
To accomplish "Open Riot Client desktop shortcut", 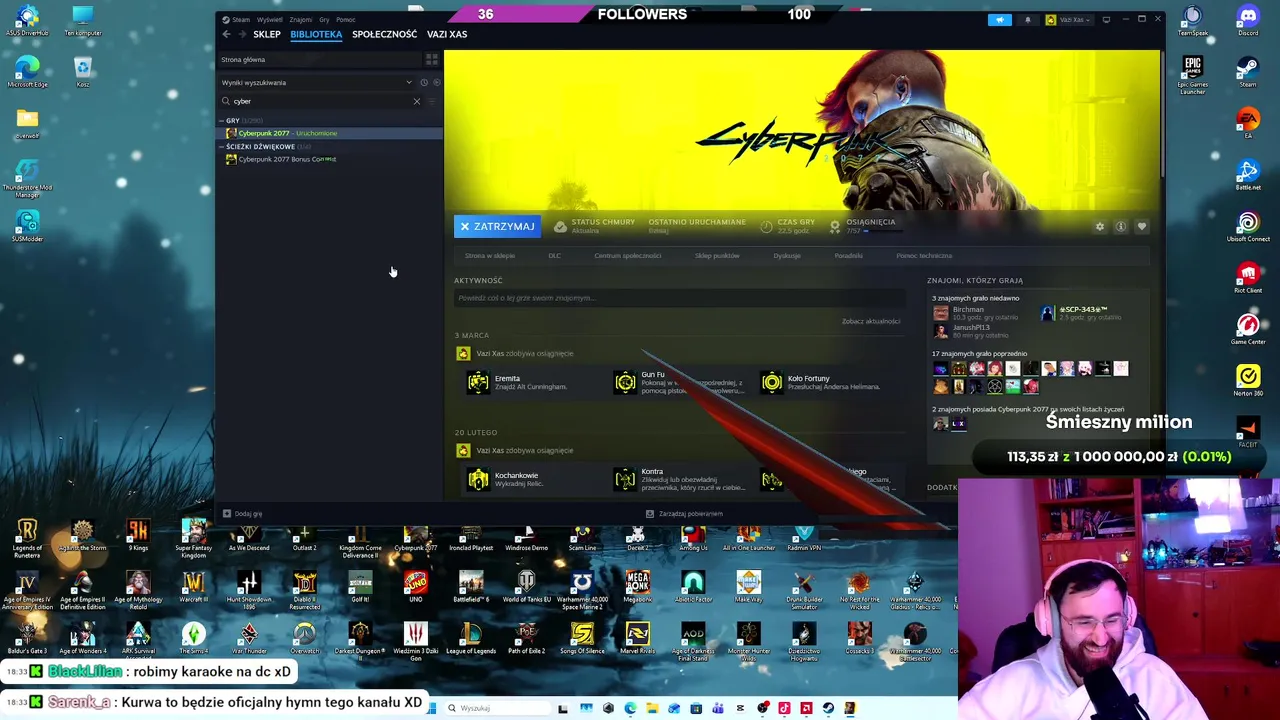I will pos(1247,278).
